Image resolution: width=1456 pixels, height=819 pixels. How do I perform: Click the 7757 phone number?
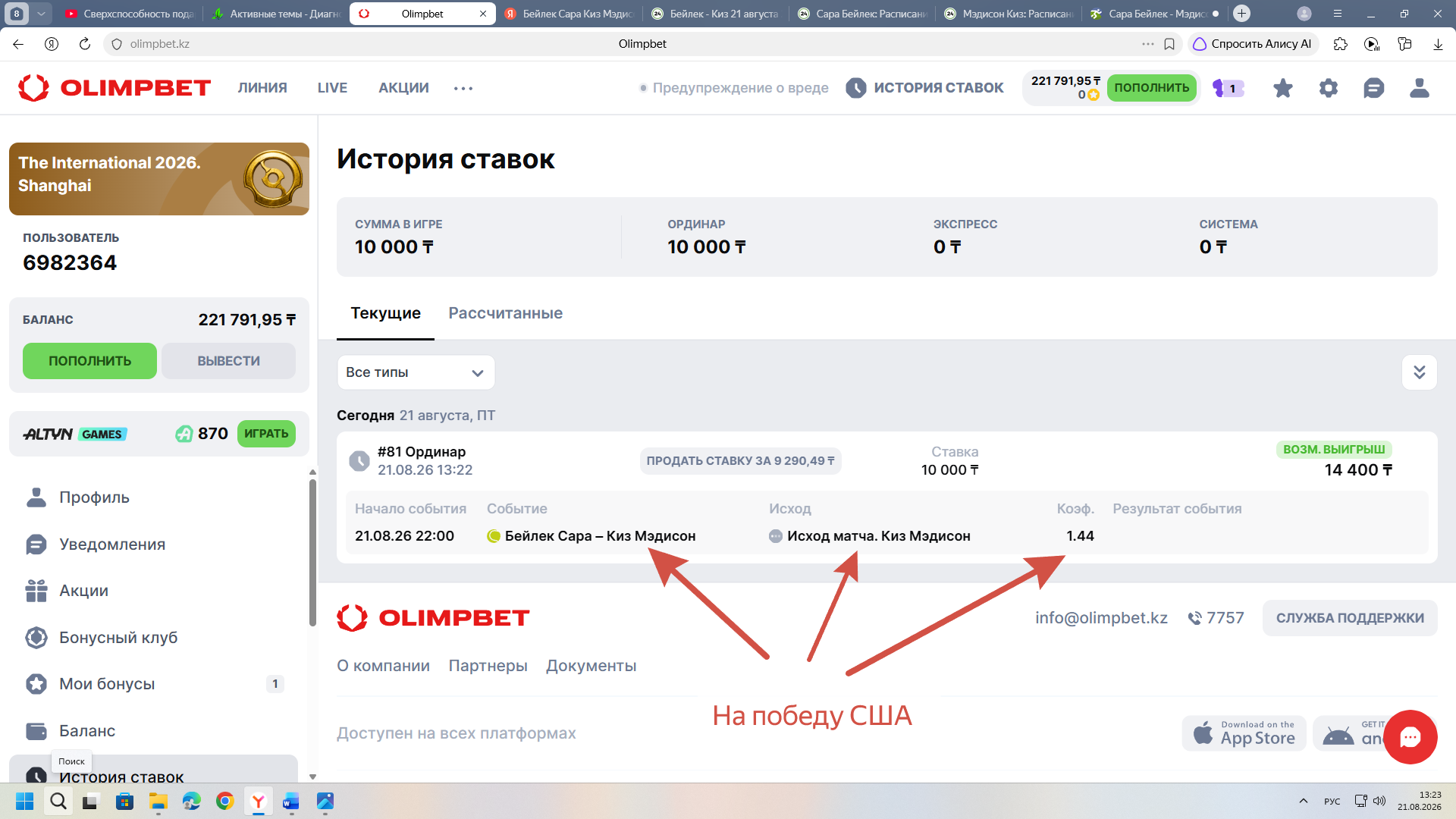[1216, 618]
